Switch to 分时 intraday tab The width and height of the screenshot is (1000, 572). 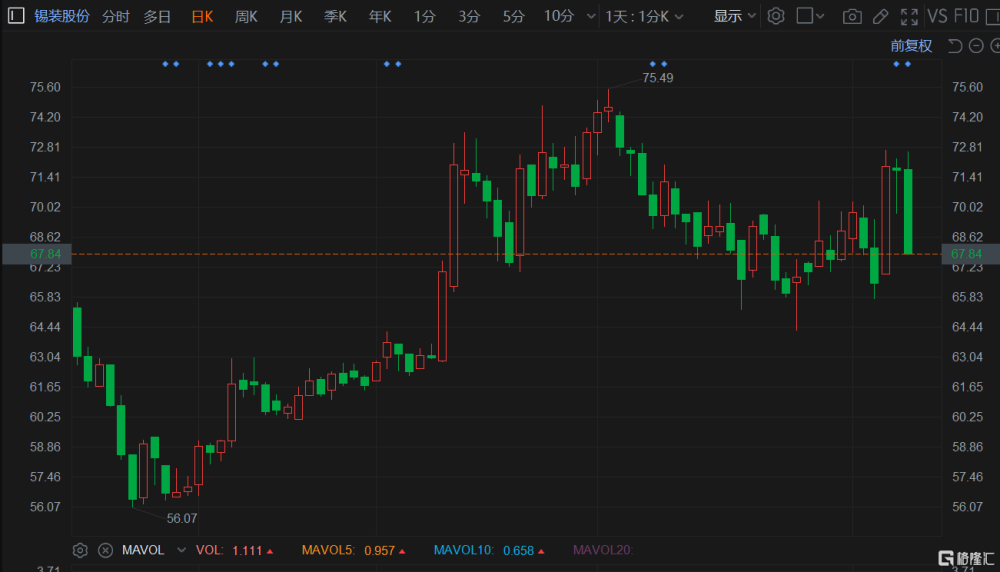[x=115, y=17]
